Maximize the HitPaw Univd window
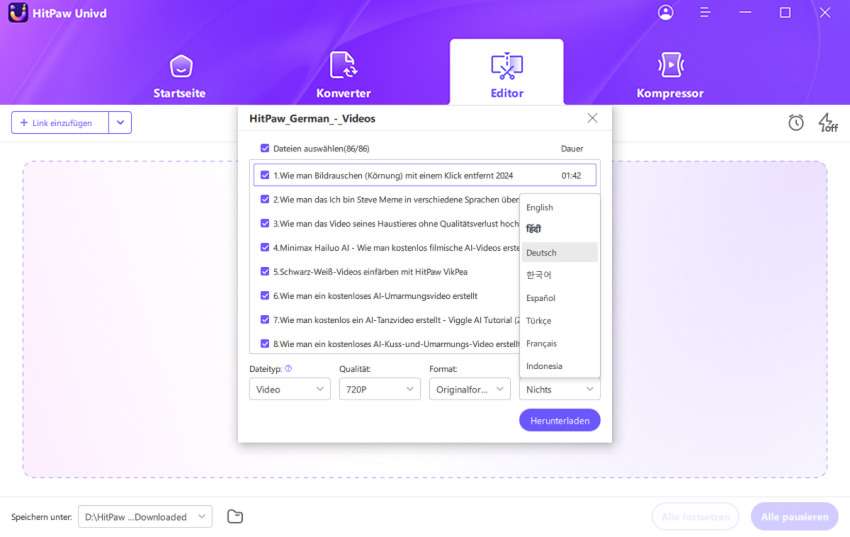 [x=785, y=12]
